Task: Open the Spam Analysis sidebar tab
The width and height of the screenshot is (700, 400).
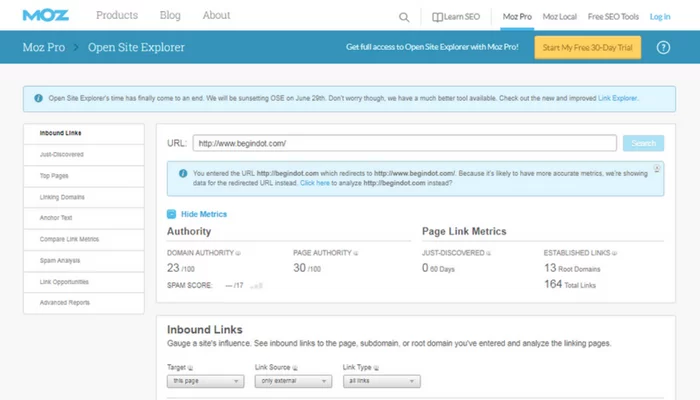Action: (59, 261)
